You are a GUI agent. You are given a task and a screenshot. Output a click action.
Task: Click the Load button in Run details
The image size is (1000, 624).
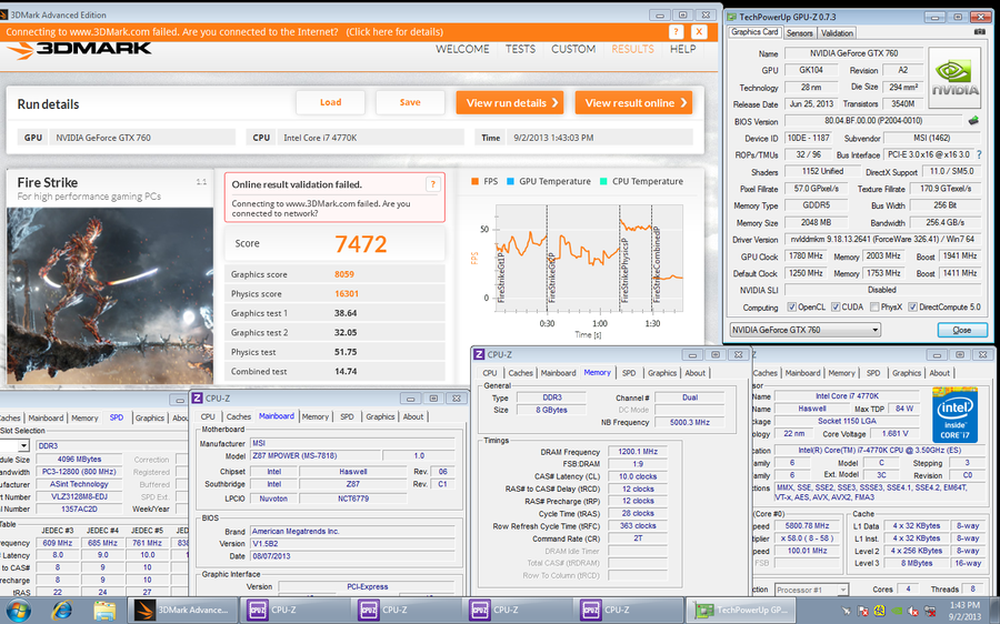click(x=330, y=103)
